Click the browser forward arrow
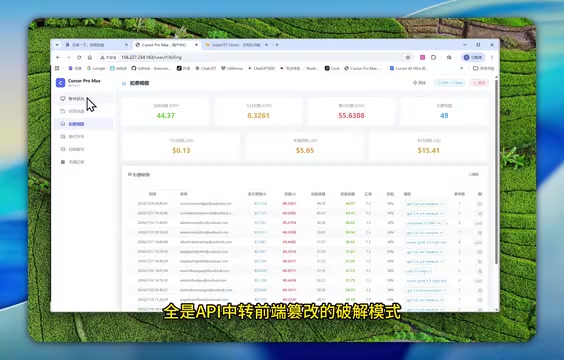The image size is (564, 360). tap(68, 57)
